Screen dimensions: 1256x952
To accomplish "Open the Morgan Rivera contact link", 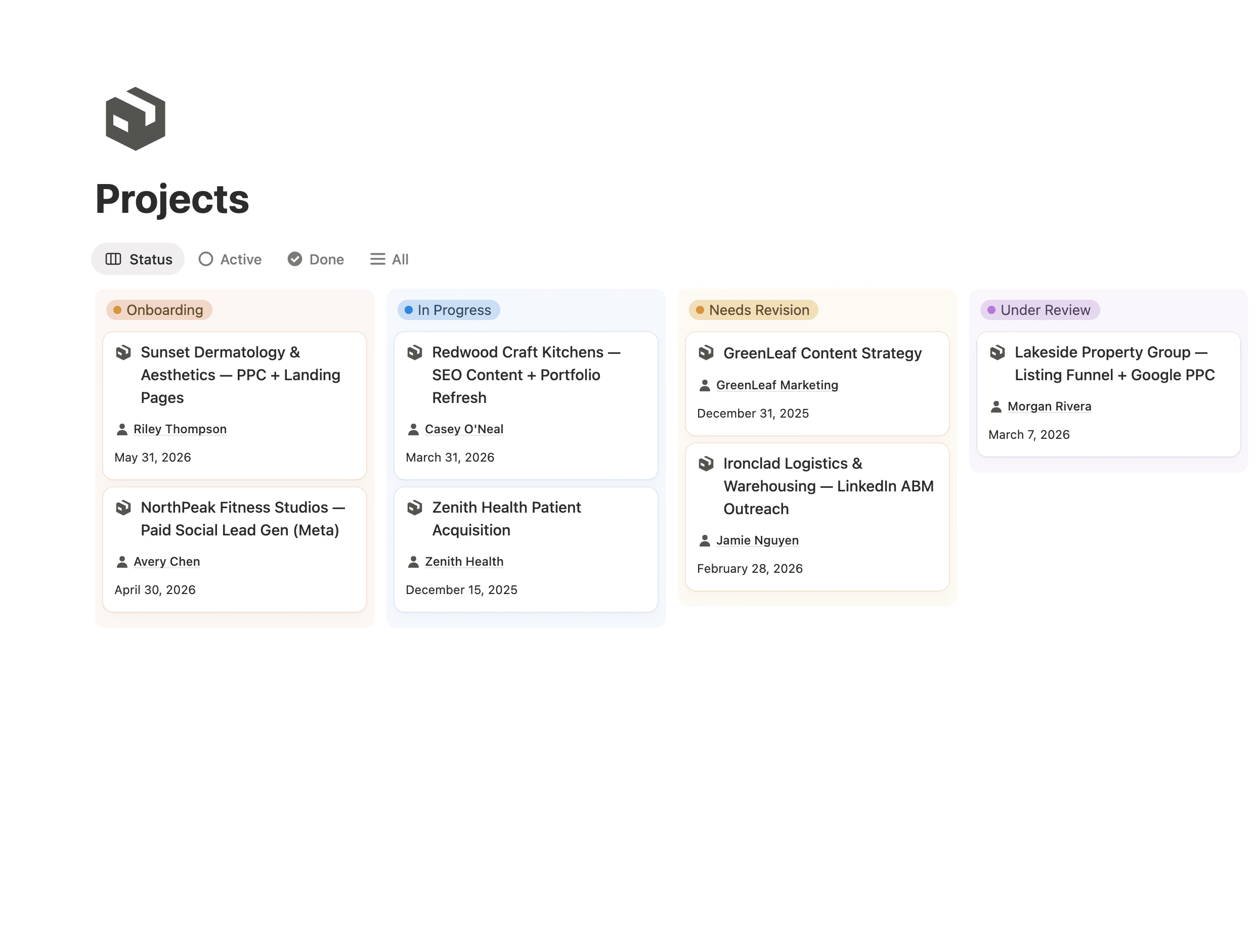I will [1049, 406].
